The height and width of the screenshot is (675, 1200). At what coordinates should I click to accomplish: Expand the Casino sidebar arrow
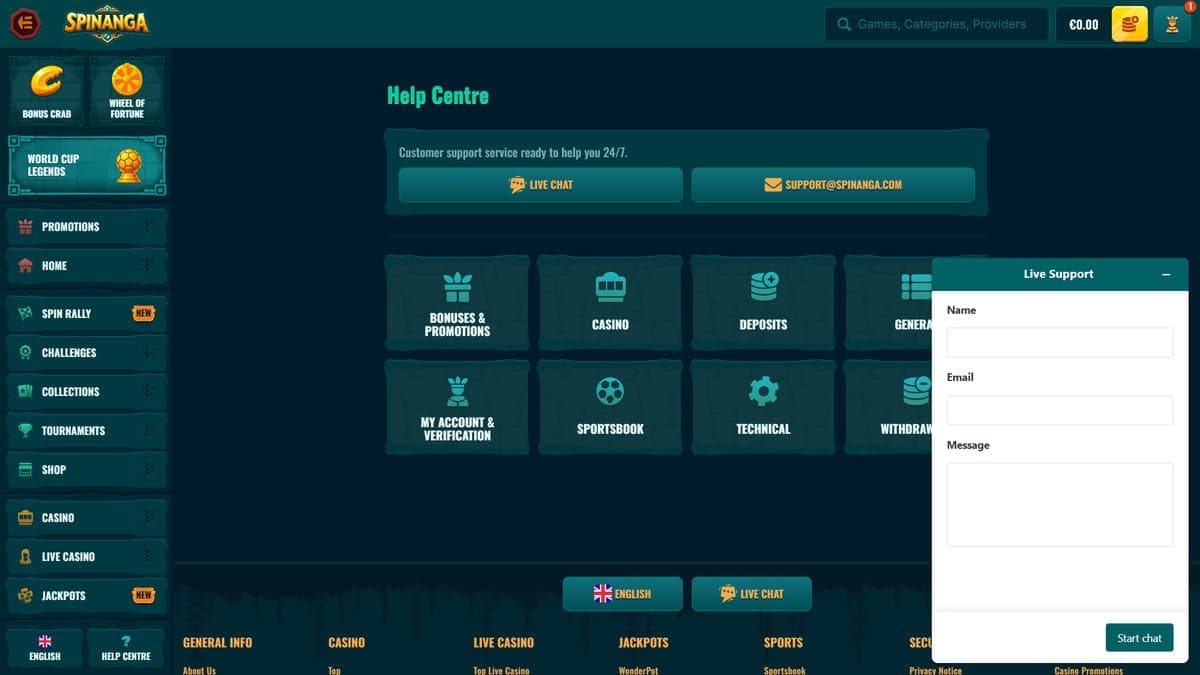149,518
